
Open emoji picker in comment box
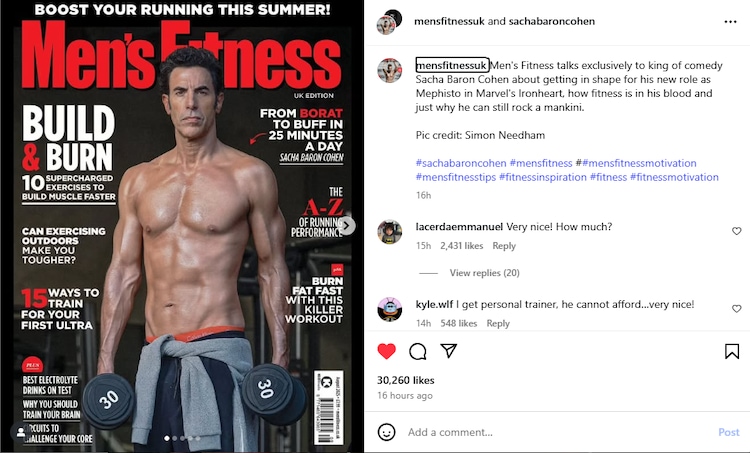click(x=386, y=432)
